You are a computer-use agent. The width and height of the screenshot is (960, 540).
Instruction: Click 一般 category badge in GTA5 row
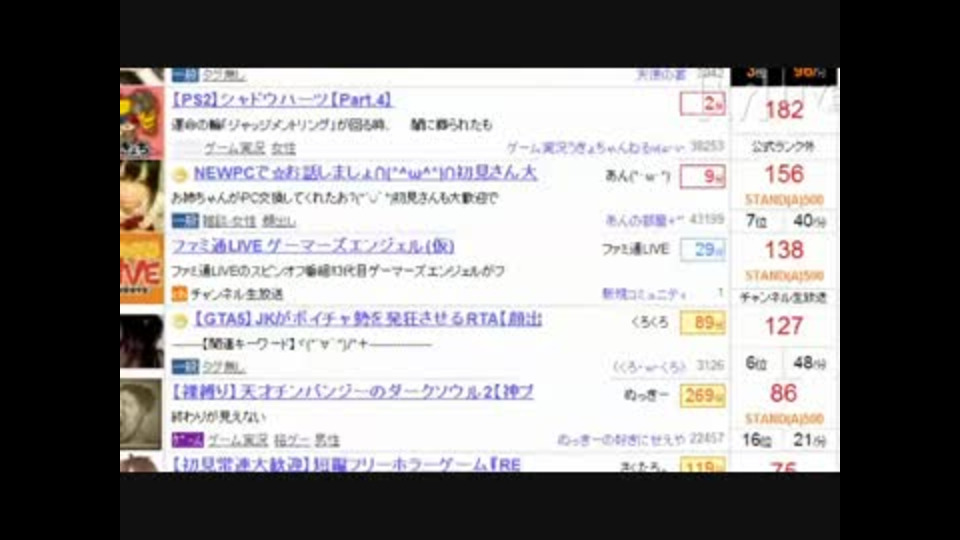[185, 367]
